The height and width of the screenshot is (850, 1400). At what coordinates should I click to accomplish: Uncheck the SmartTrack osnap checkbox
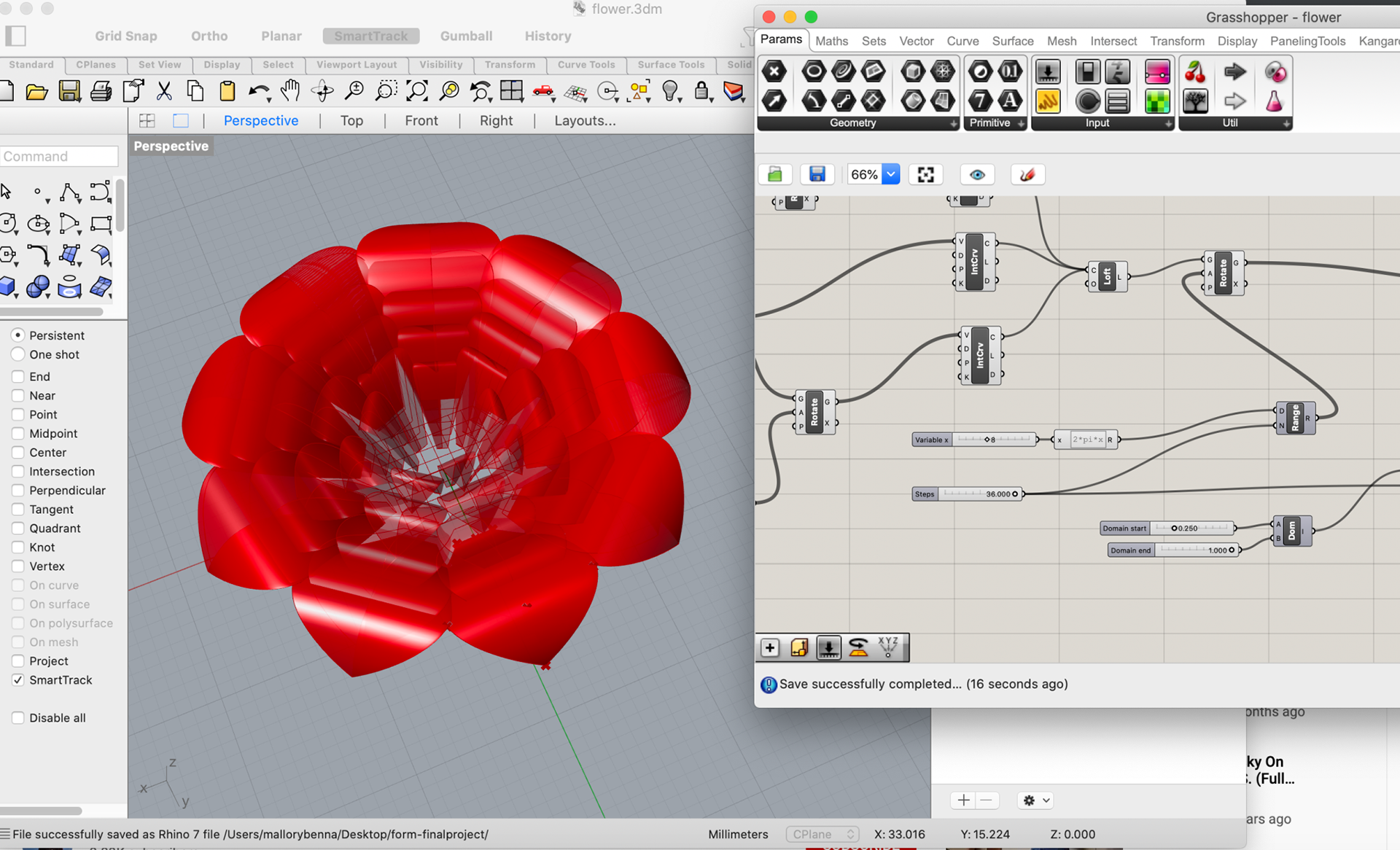click(x=18, y=680)
